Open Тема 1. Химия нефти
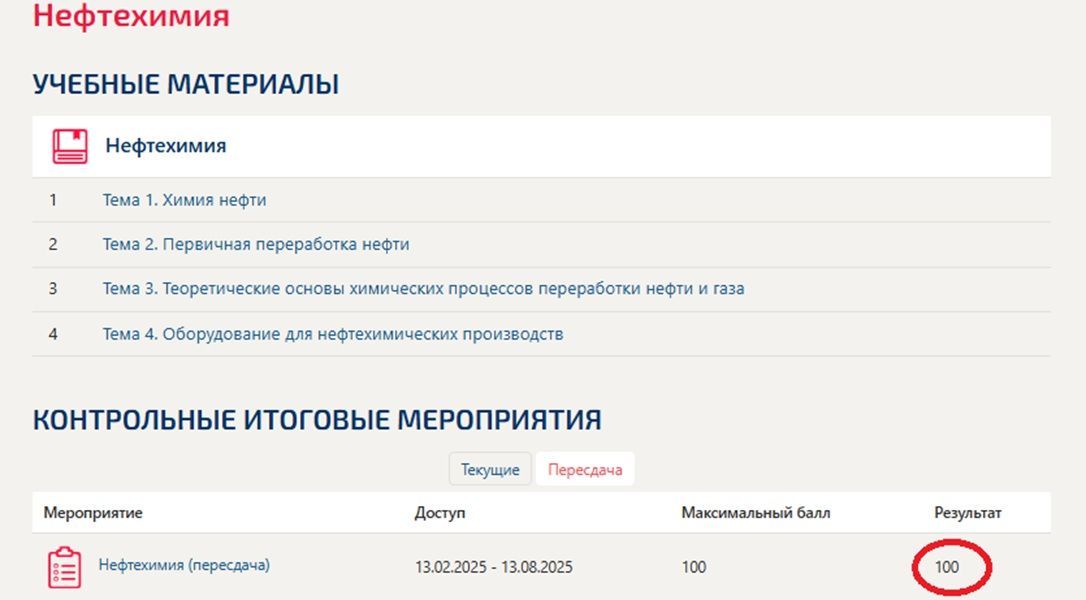The image size is (1086, 600). click(x=184, y=200)
